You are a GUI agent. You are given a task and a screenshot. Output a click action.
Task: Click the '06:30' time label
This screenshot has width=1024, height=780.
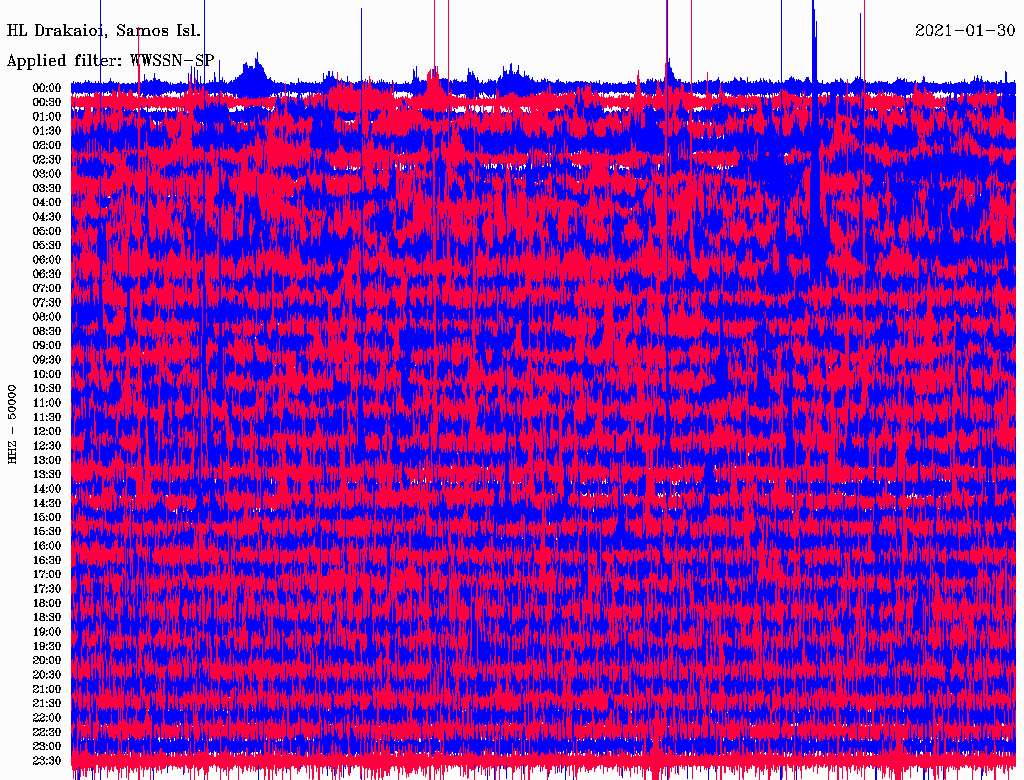tap(47, 274)
